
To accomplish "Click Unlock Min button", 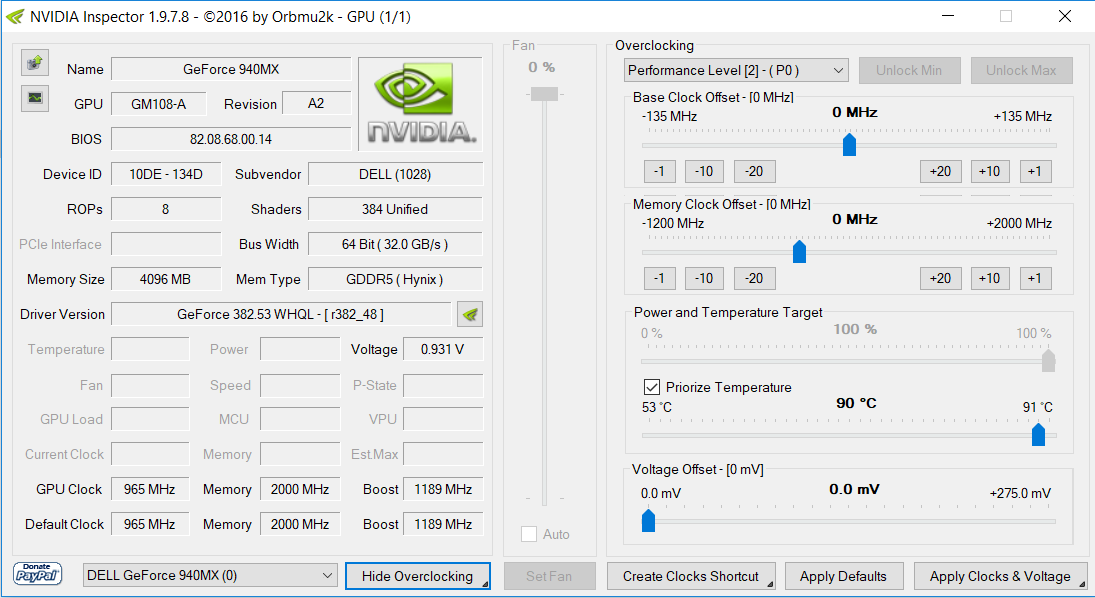I will 909,70.
